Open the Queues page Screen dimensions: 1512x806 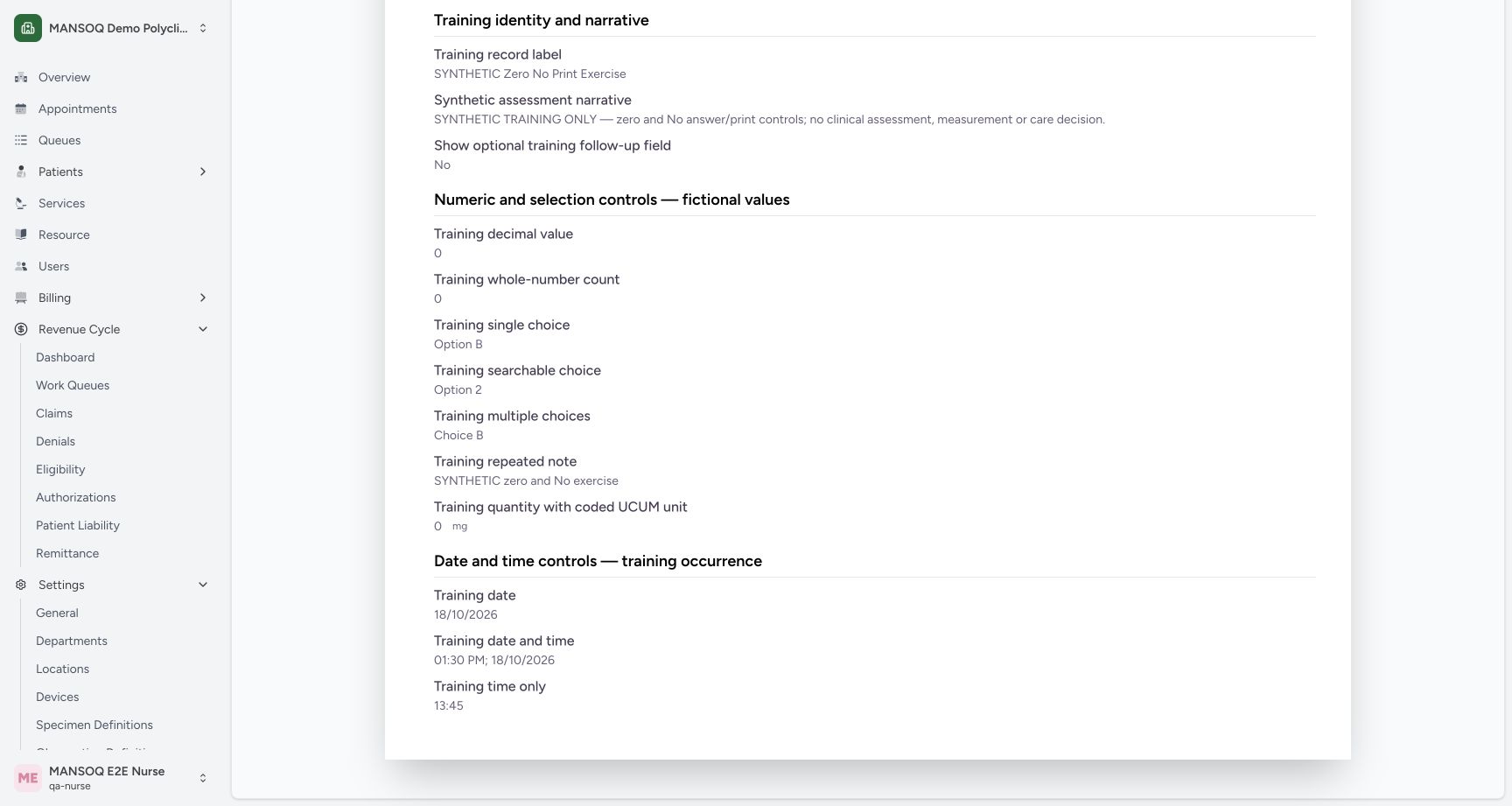pos(59,140)
